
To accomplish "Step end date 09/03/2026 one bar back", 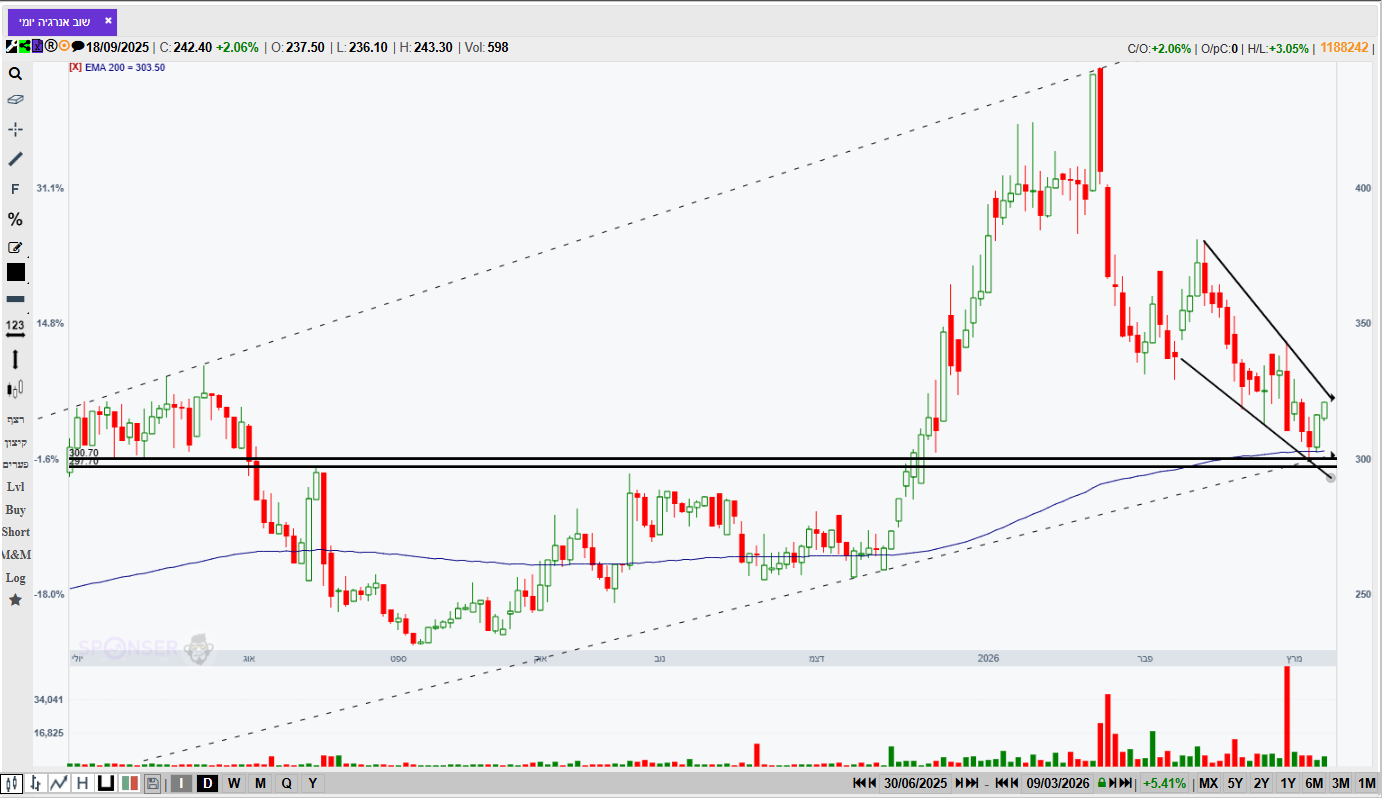I will (x=1014, y=783).
